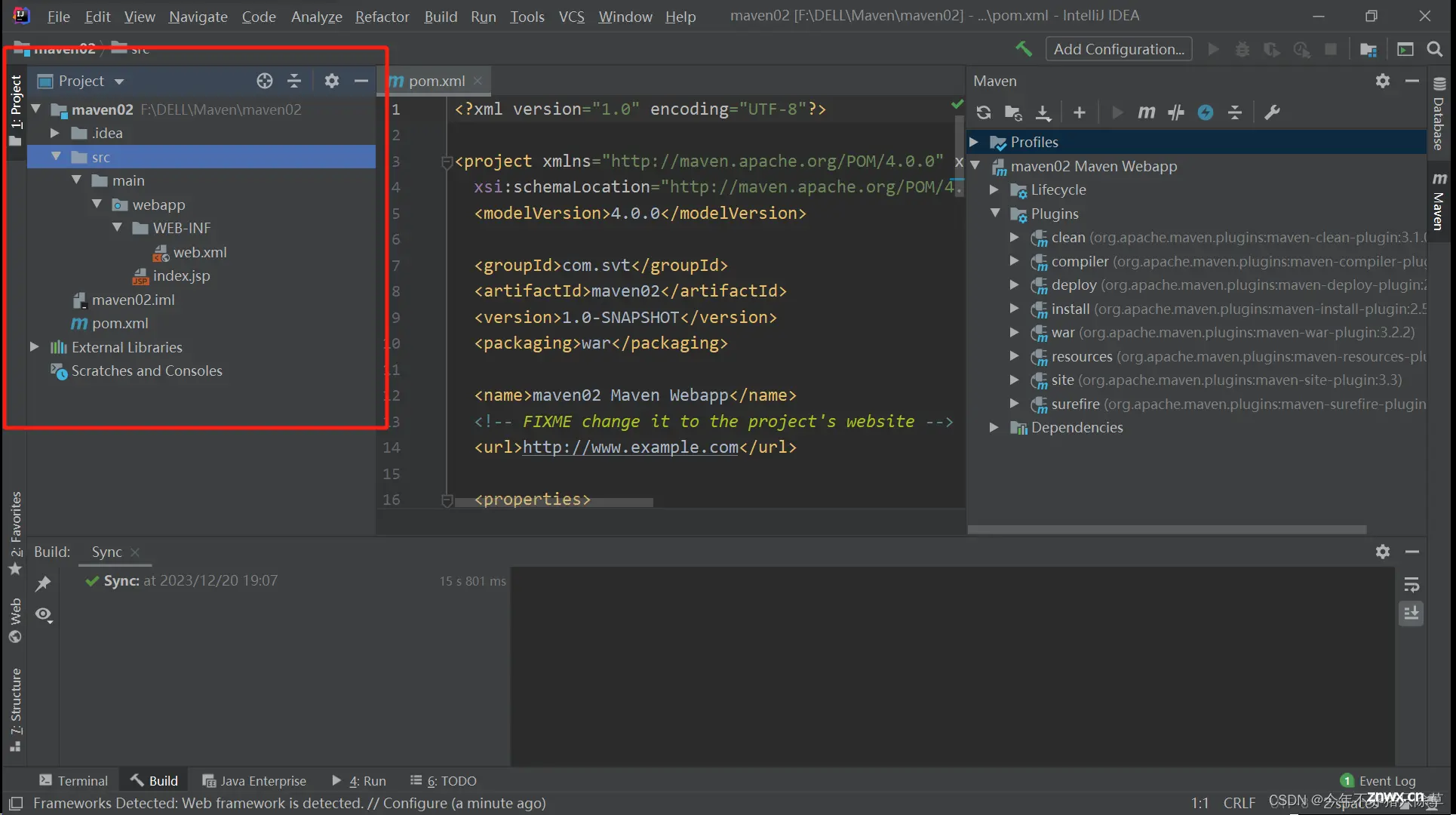This screenshot has height=815, width=1456.
Task: Click Execute Maven Goal m icon
Action: point(1146,112)
